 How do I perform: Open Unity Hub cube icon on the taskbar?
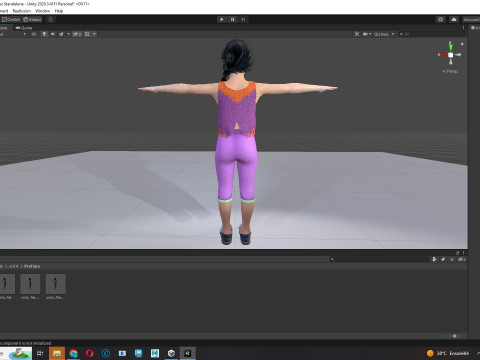click(x=171, y=353)
